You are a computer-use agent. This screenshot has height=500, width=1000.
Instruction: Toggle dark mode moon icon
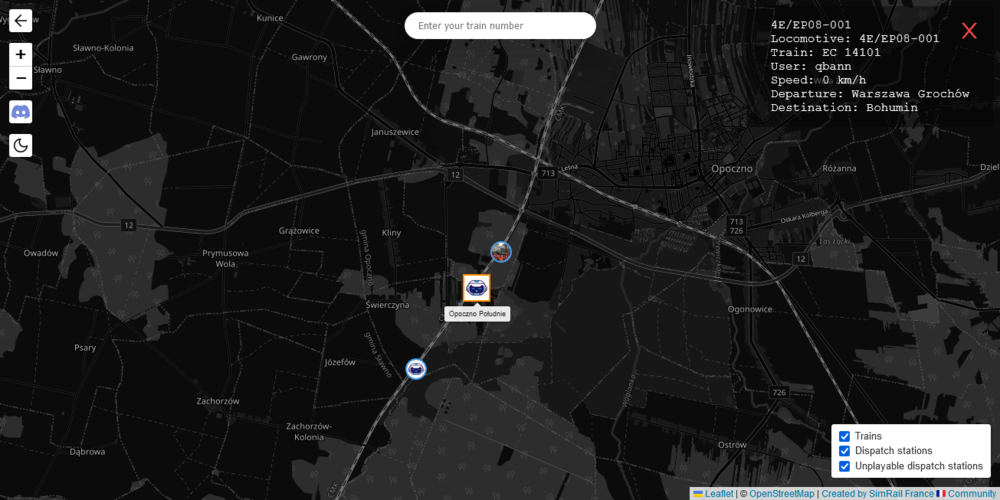(20, 145)
